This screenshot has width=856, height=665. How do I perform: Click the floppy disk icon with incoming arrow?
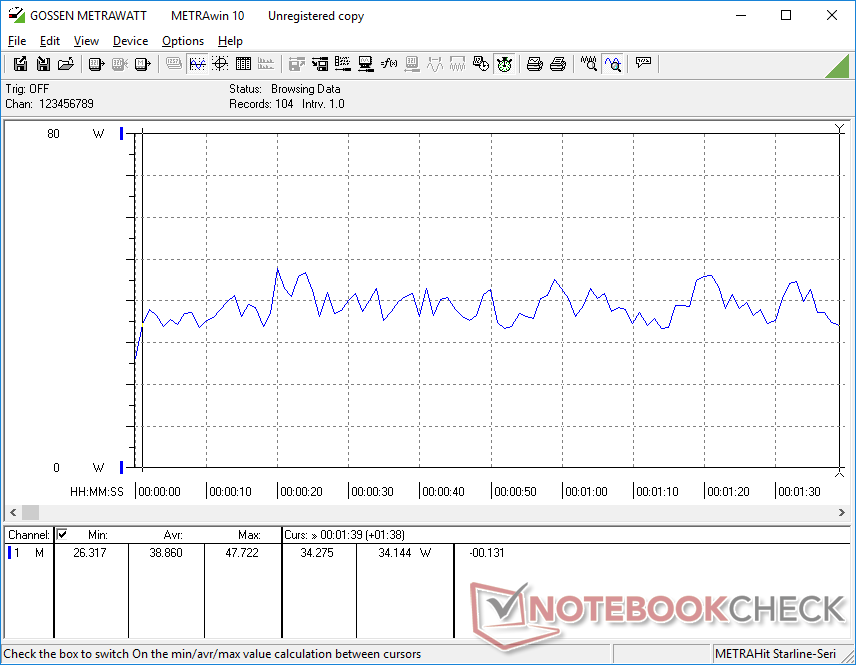tap(43, 64)
